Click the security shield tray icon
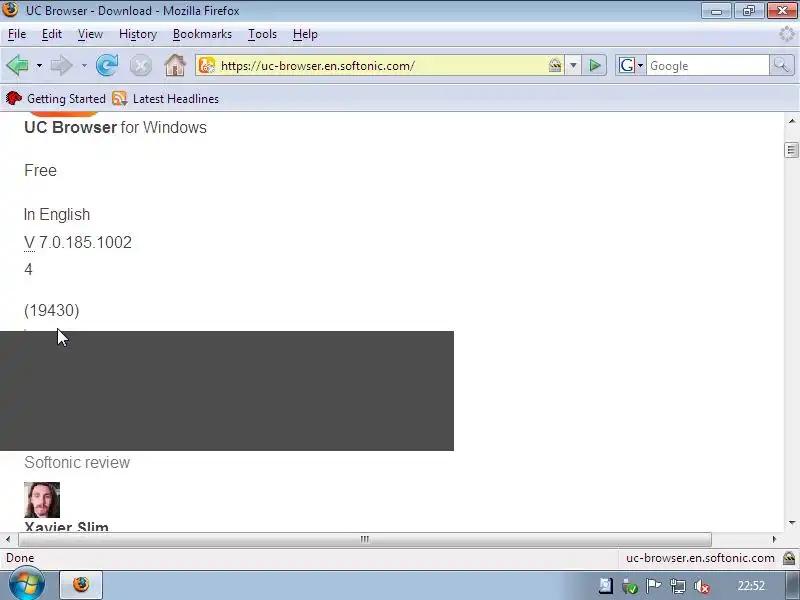This screenshot has width=800, height=600. tap(630, 586)
